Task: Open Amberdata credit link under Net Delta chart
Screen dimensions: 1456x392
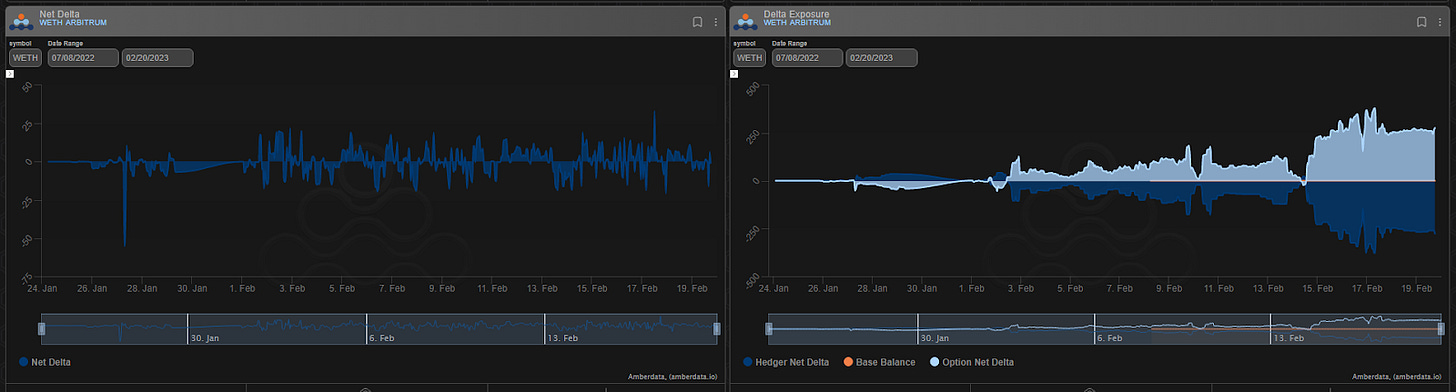Action: tap(672, 376)
